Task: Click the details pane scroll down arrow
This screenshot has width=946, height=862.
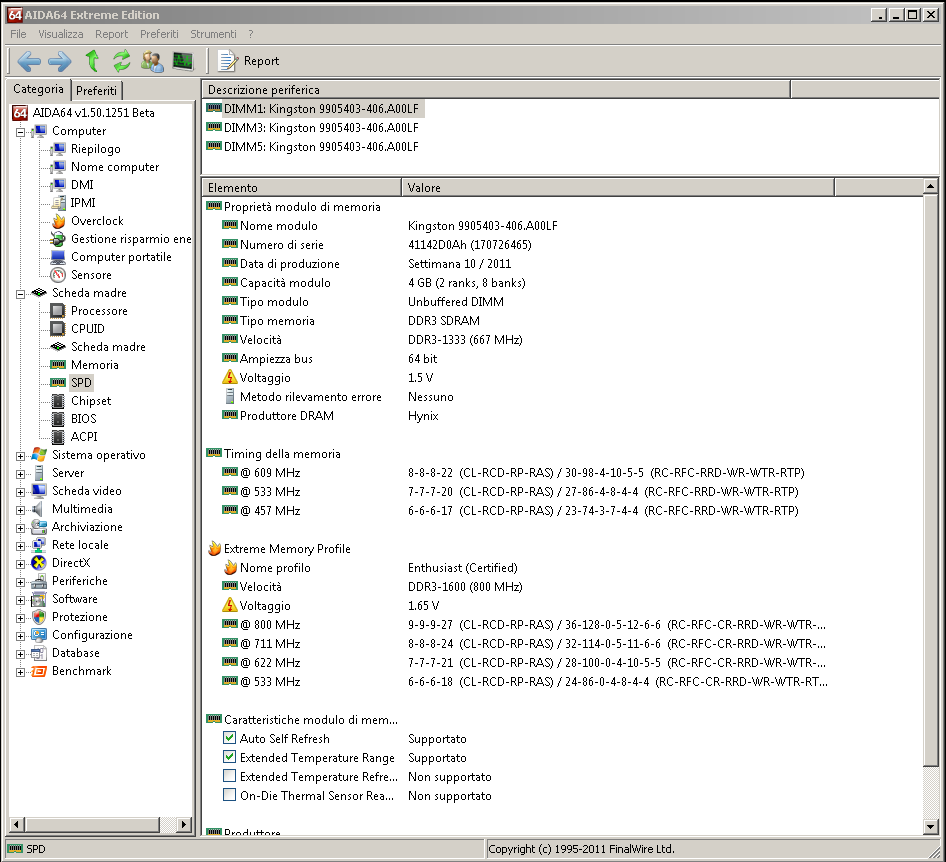Action: coord(930,827)
